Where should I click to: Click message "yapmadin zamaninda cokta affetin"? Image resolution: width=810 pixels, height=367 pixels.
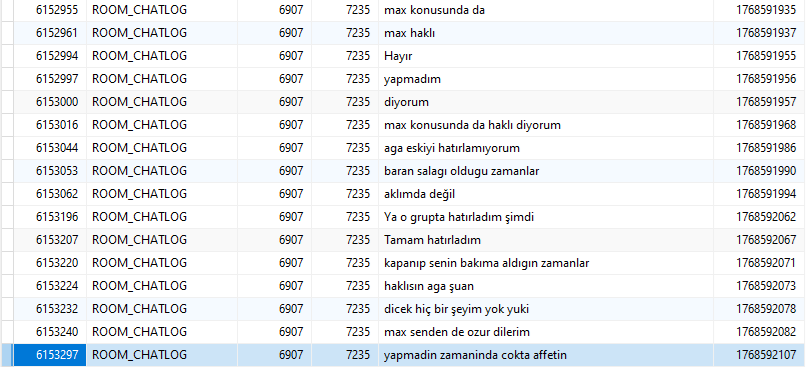click(546, 355)
